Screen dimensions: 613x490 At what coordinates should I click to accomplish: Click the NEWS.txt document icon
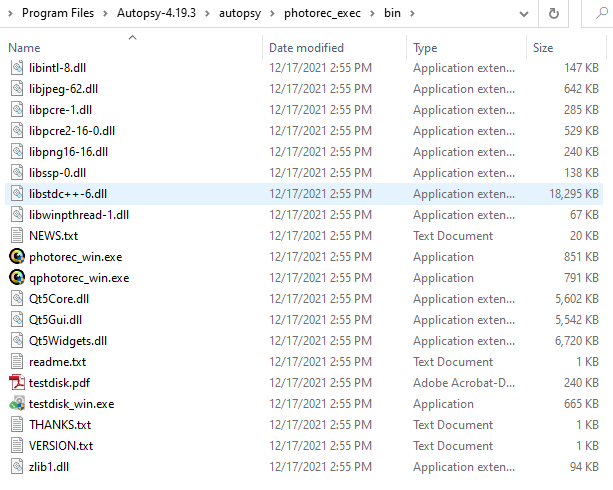(17, 236)
